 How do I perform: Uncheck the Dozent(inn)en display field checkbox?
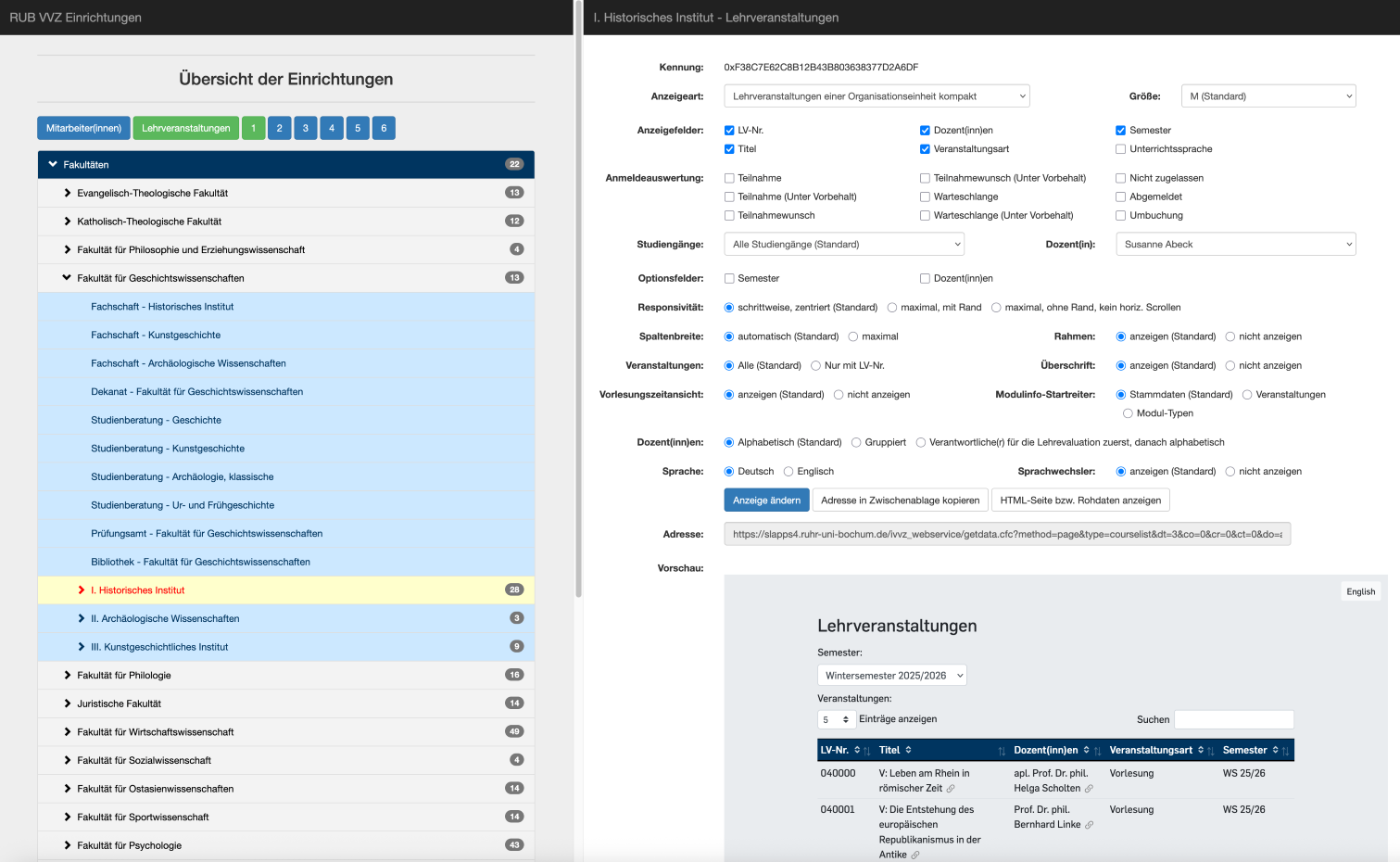coord(925,131)
